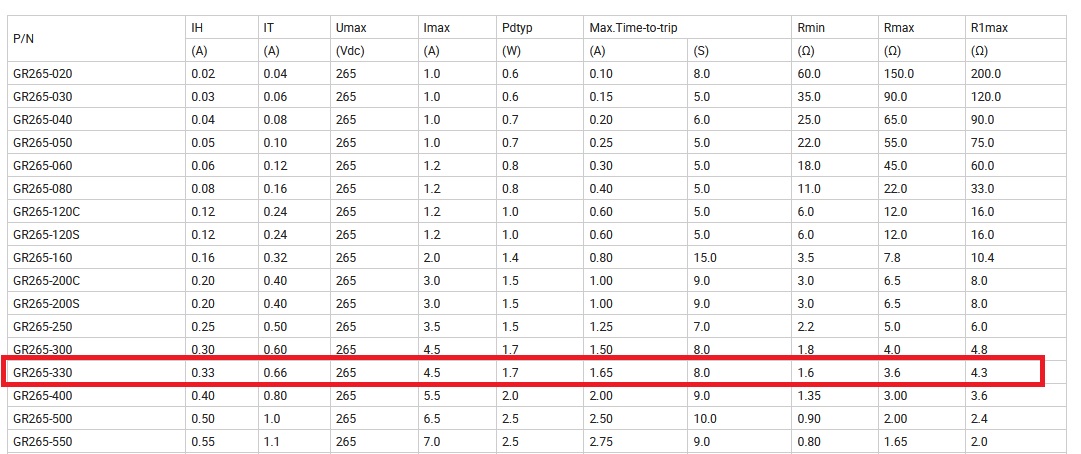Click the Rmax column header
The image size is (1081, 454).
tap(899, 28)
